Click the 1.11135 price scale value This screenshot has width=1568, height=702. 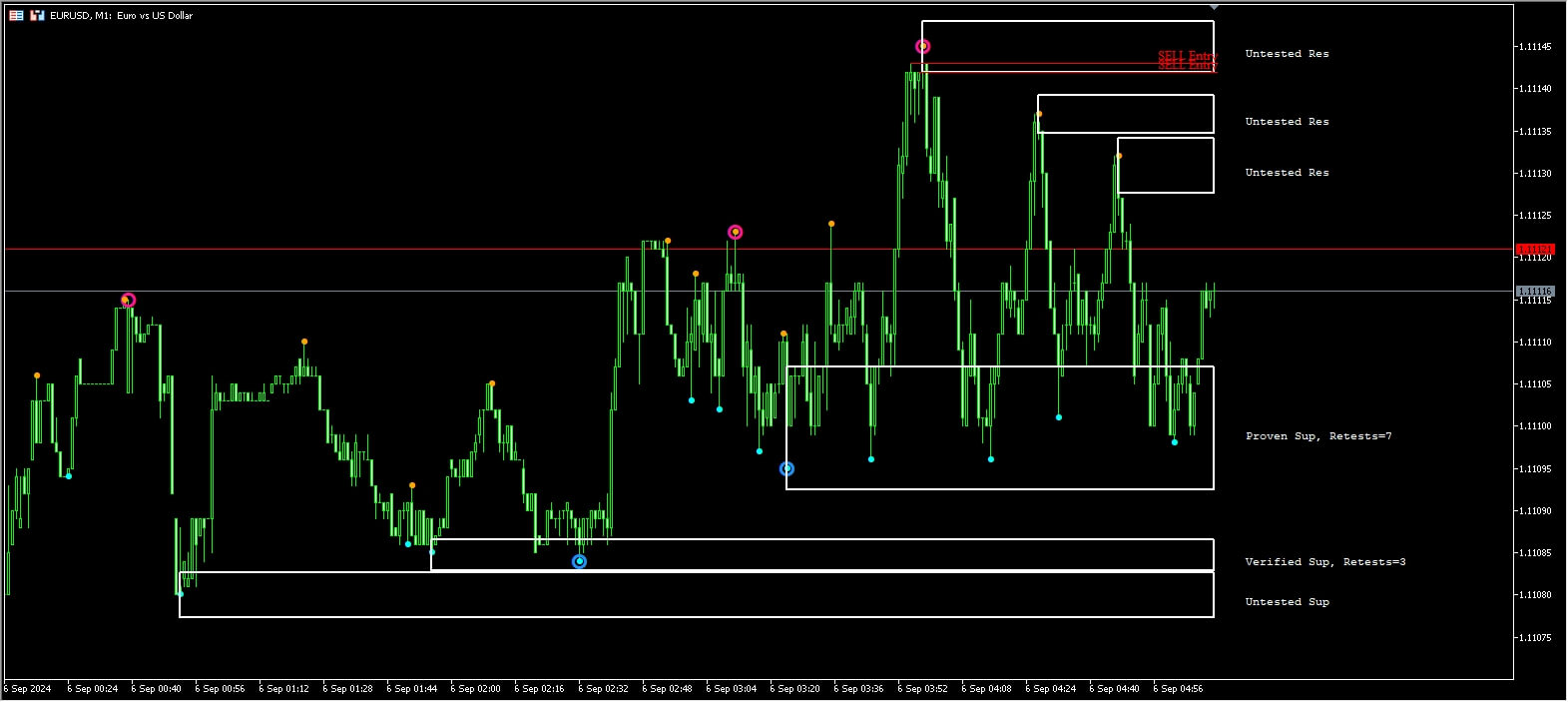tap(1537, 132)
